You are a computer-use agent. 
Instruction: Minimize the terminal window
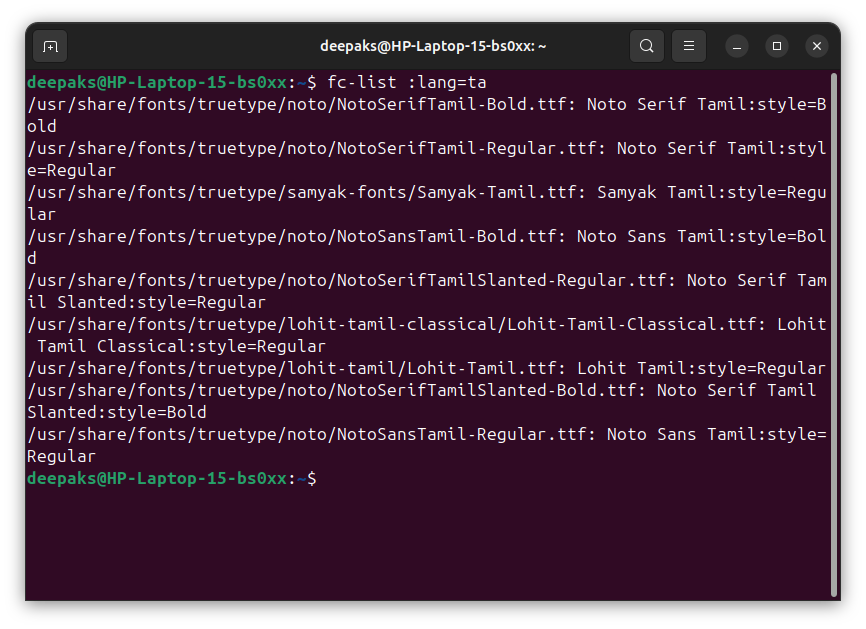(737, 46)
